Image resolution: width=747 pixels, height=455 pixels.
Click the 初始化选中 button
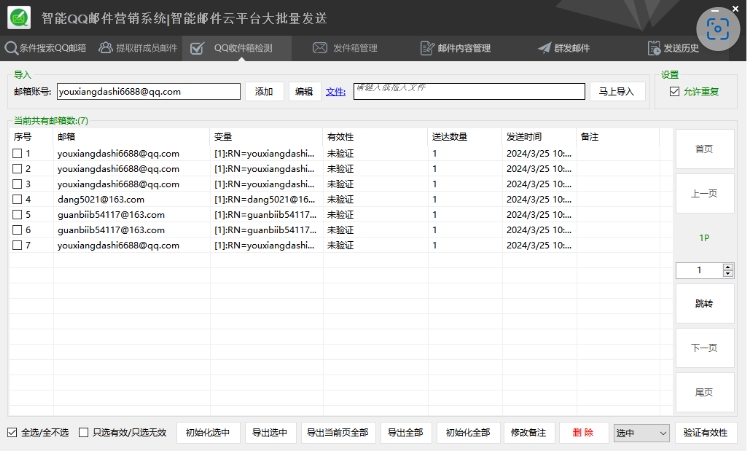click(208, 433)
